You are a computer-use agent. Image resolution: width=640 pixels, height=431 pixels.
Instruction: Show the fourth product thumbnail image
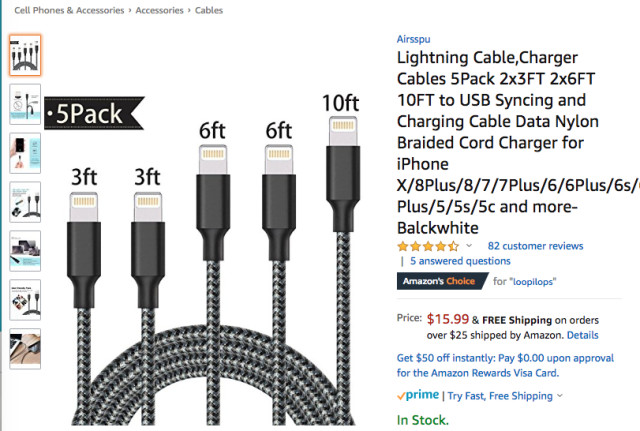(x=25, y=200)
